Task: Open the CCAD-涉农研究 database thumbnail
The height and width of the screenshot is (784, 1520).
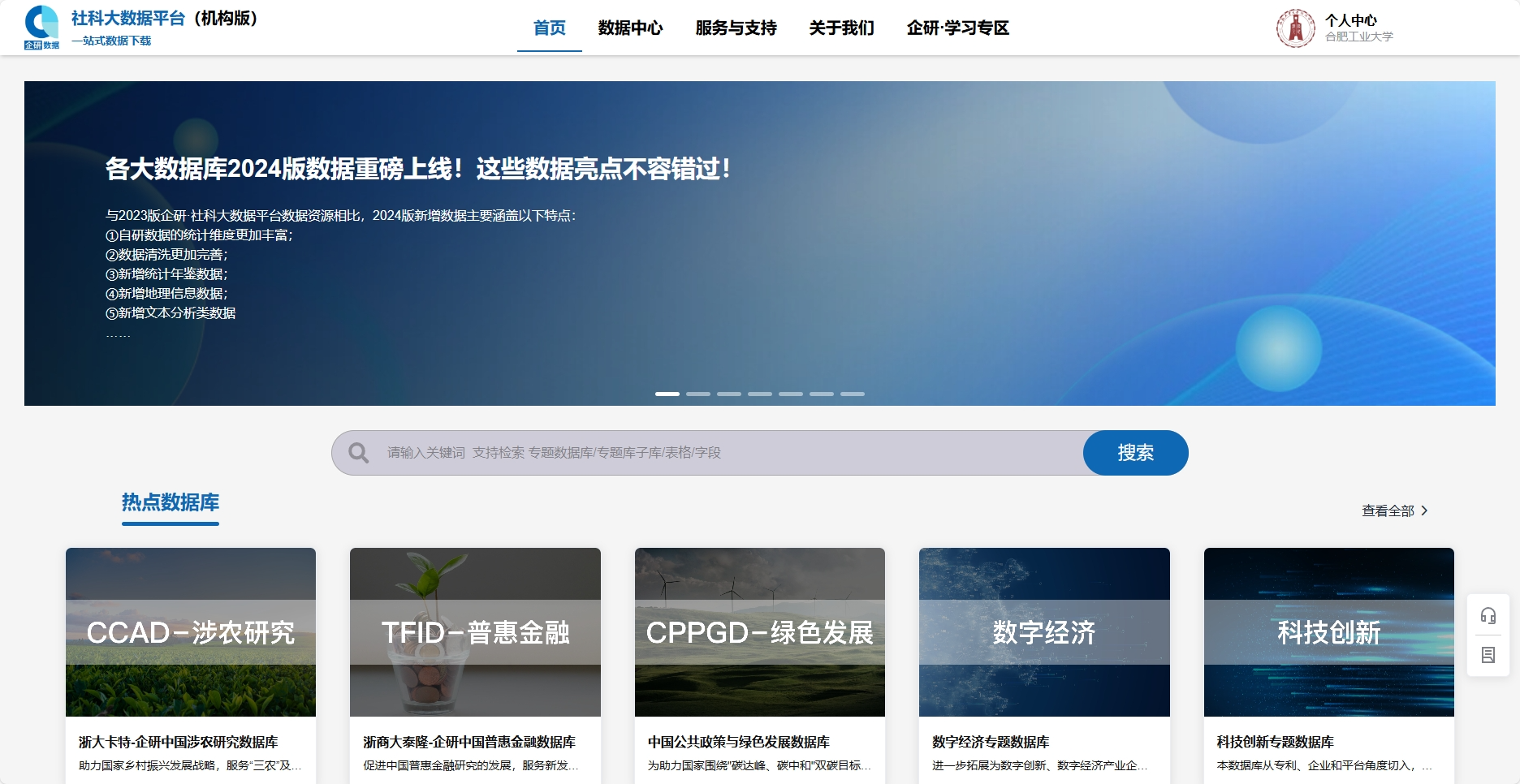Action: point(191,631)
